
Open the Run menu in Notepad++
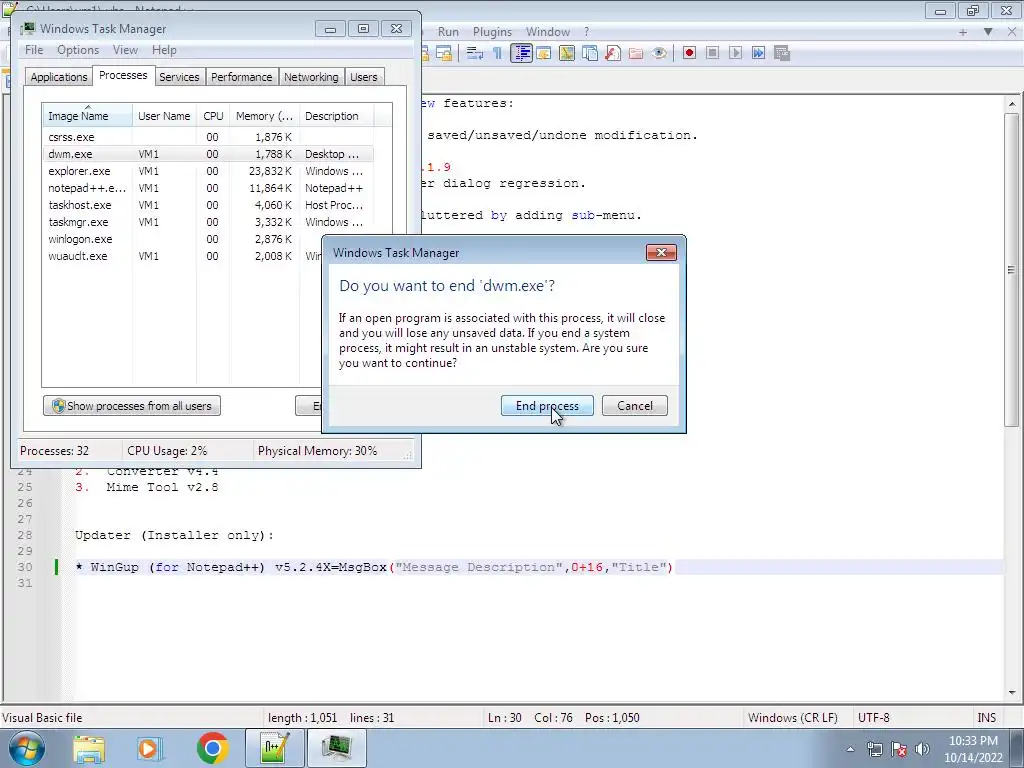448,31
